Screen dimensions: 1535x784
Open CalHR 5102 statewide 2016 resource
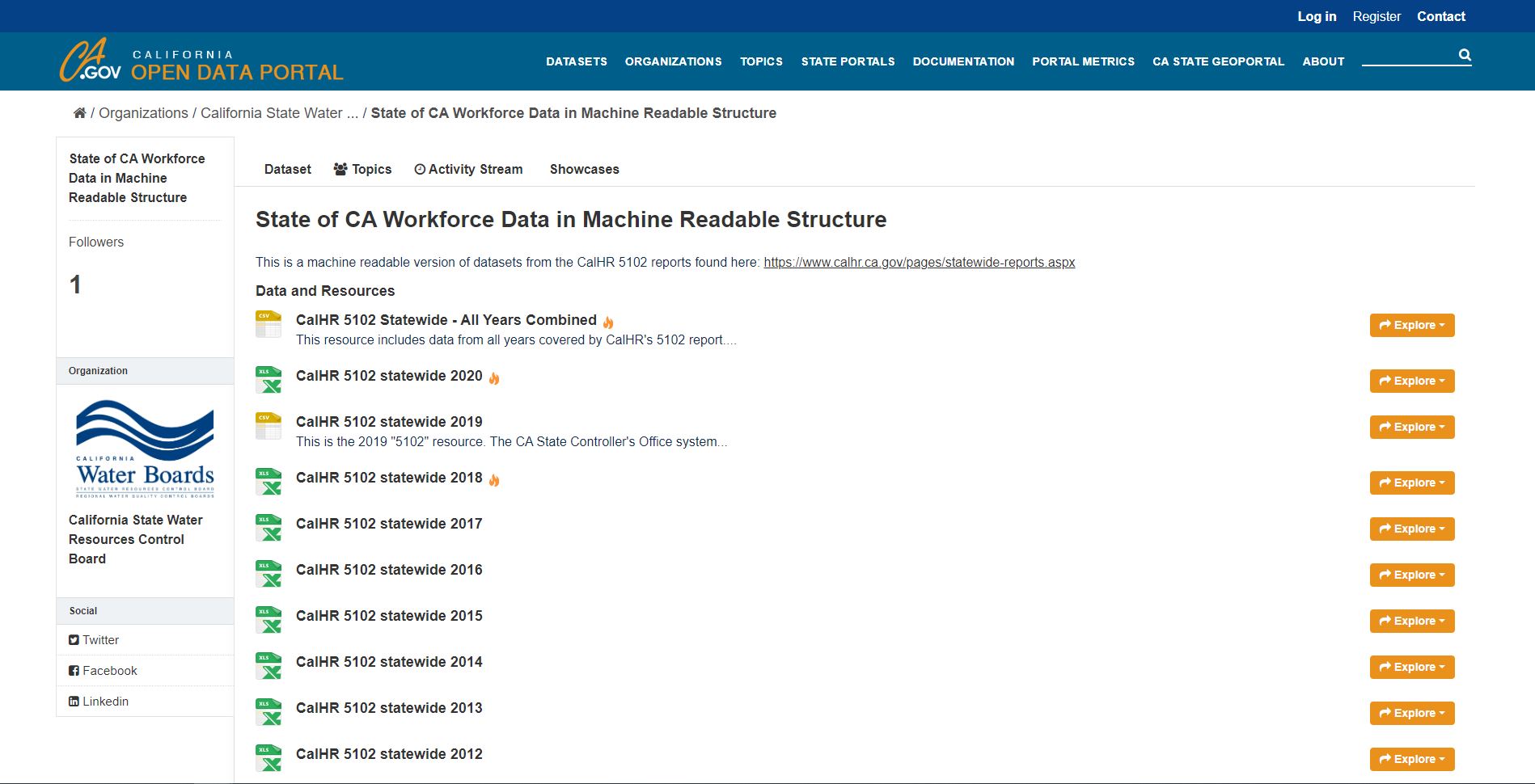pos(389,570)
